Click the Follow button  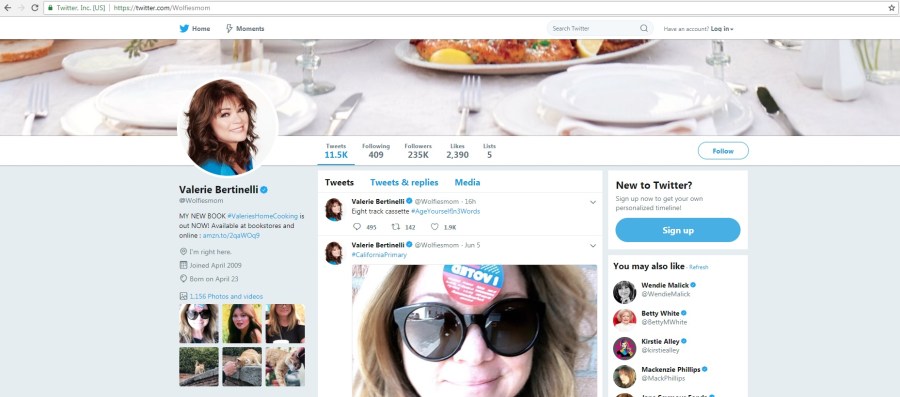coord(723,151)
